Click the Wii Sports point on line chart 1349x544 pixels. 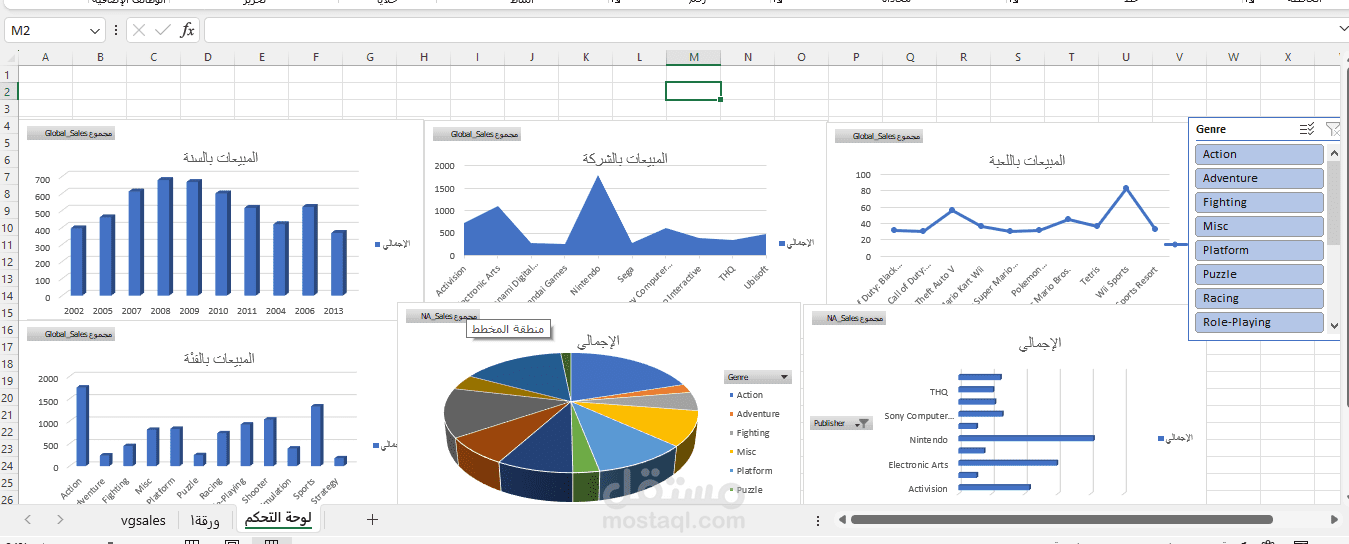click(x=1126, y=188)
